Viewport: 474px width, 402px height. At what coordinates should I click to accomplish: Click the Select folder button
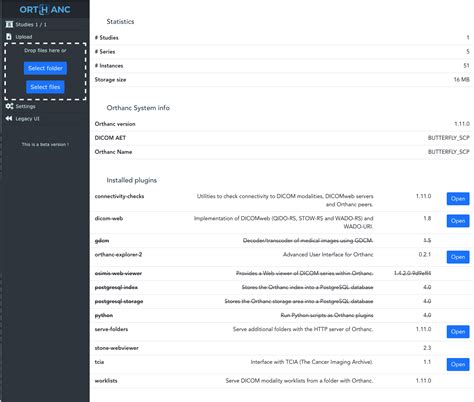coord(45,68)
